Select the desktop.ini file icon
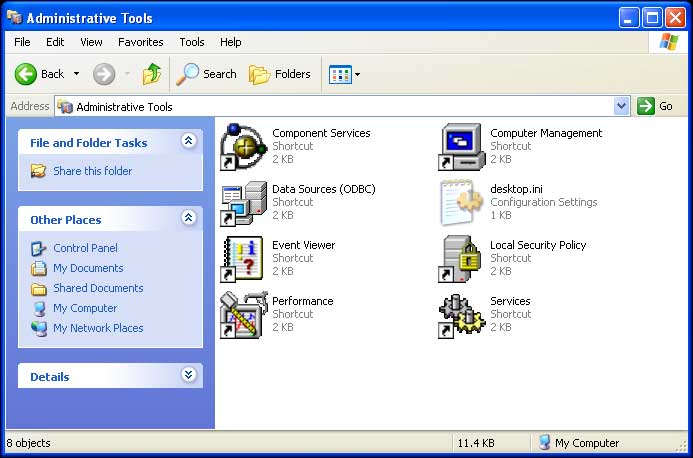The width and height of the screenshot is (693, 458). coord(461,203)
